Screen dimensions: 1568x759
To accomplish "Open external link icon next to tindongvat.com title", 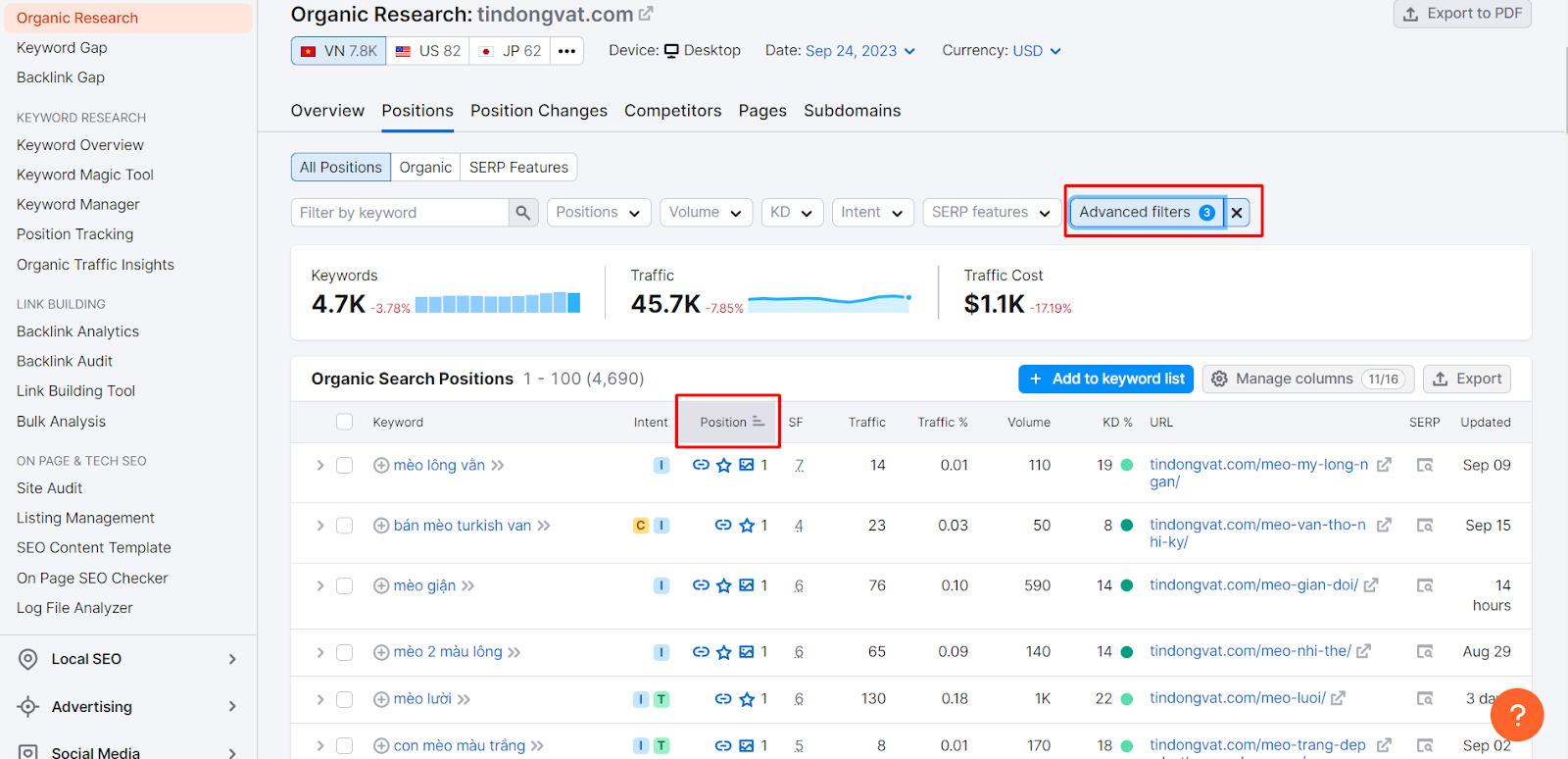I will click(646, 15).
